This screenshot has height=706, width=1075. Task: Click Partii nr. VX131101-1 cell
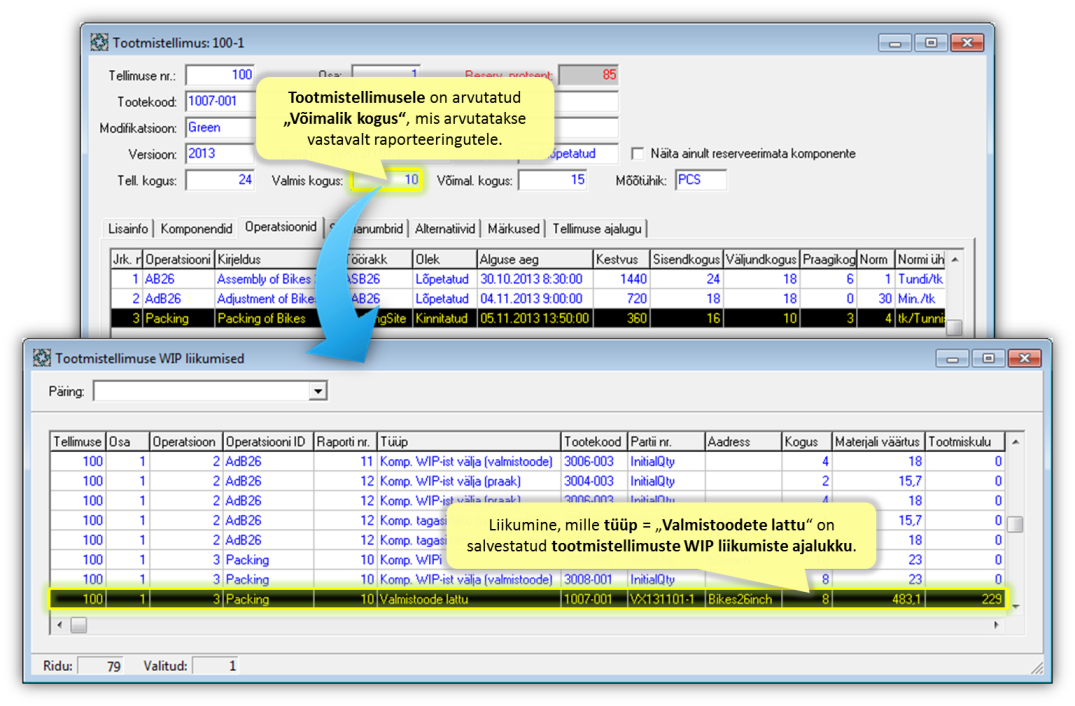pyautogui.click(x=666, y=599)
